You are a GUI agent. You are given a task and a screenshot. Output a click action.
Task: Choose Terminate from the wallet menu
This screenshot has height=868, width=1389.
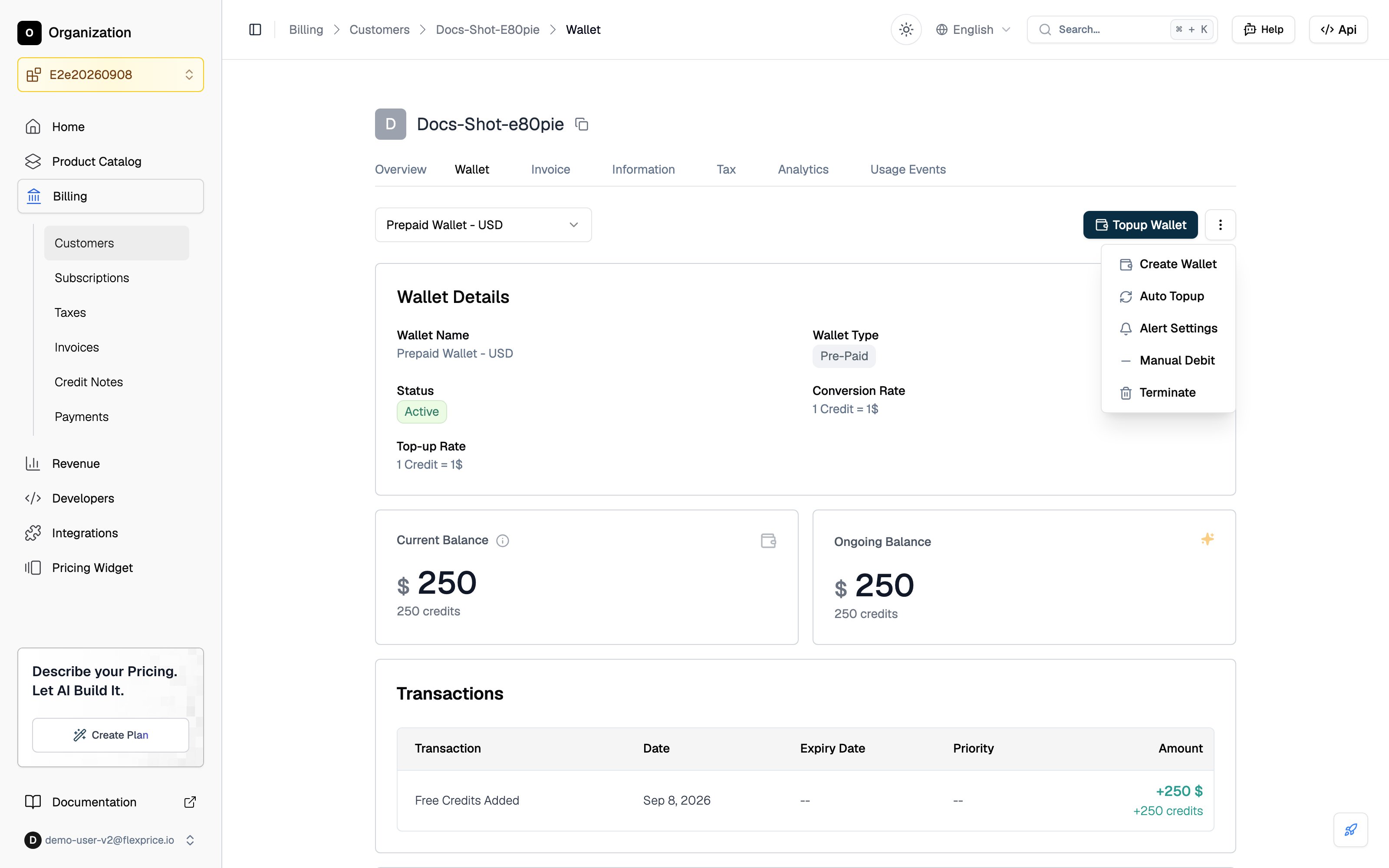click(x=1168, y=393)
